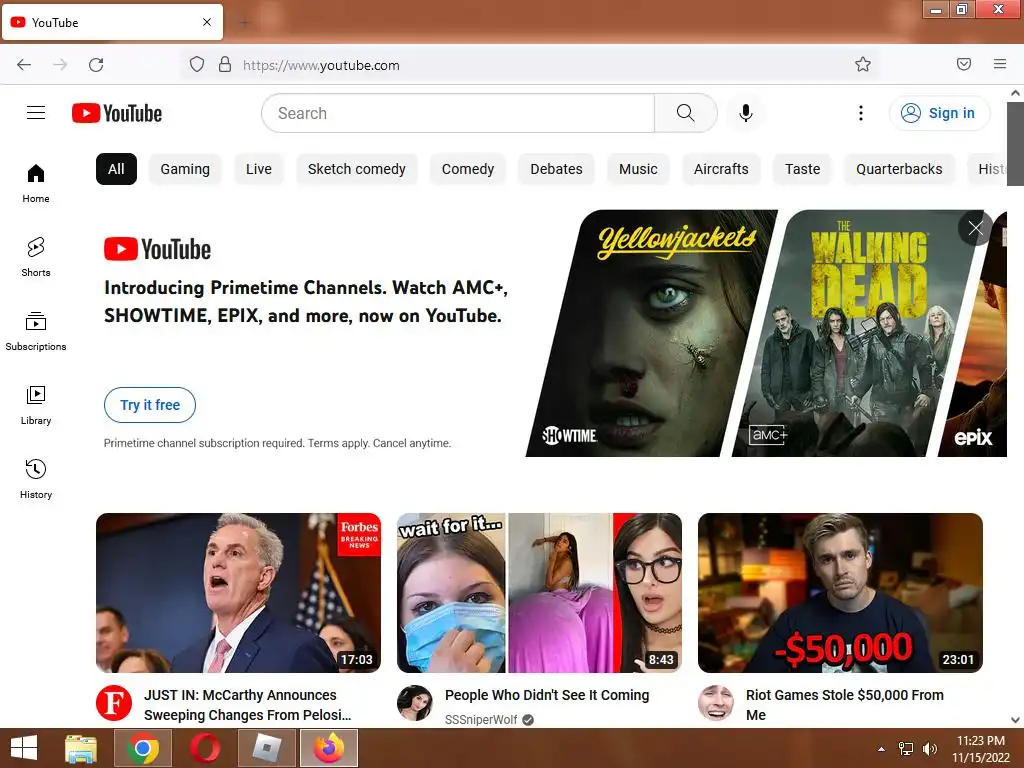
Task: Start voice search with microphone icon
Action: [x=745, y=113]
